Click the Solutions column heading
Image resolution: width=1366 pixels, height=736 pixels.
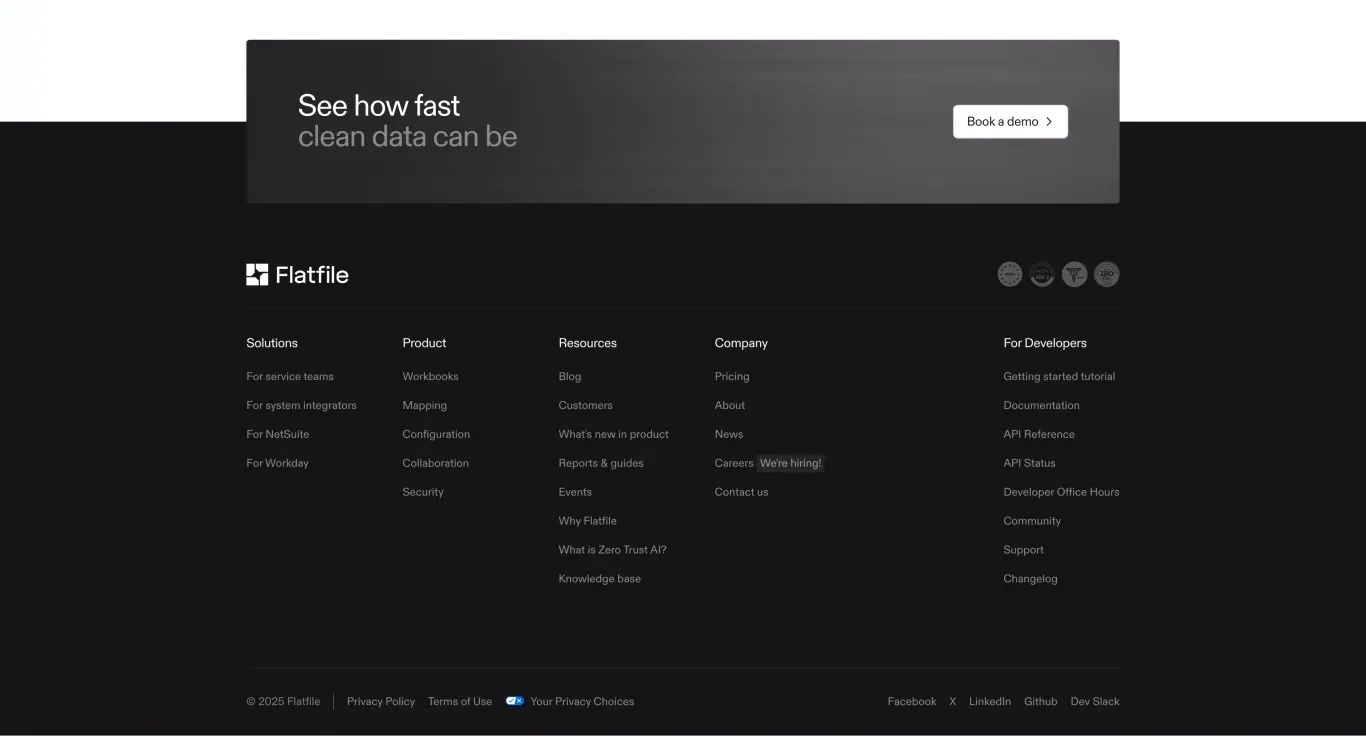[x=272, y=343]
